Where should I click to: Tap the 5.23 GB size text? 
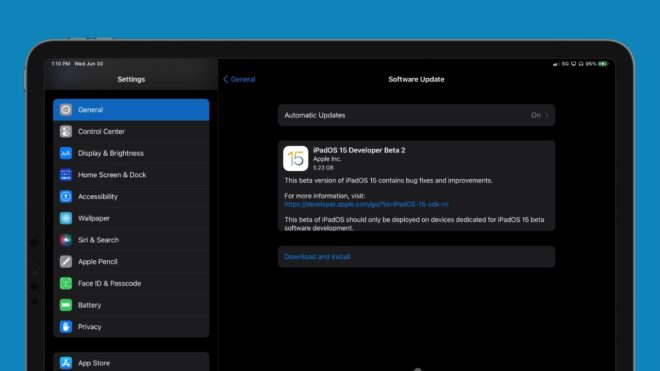point(323,168)
